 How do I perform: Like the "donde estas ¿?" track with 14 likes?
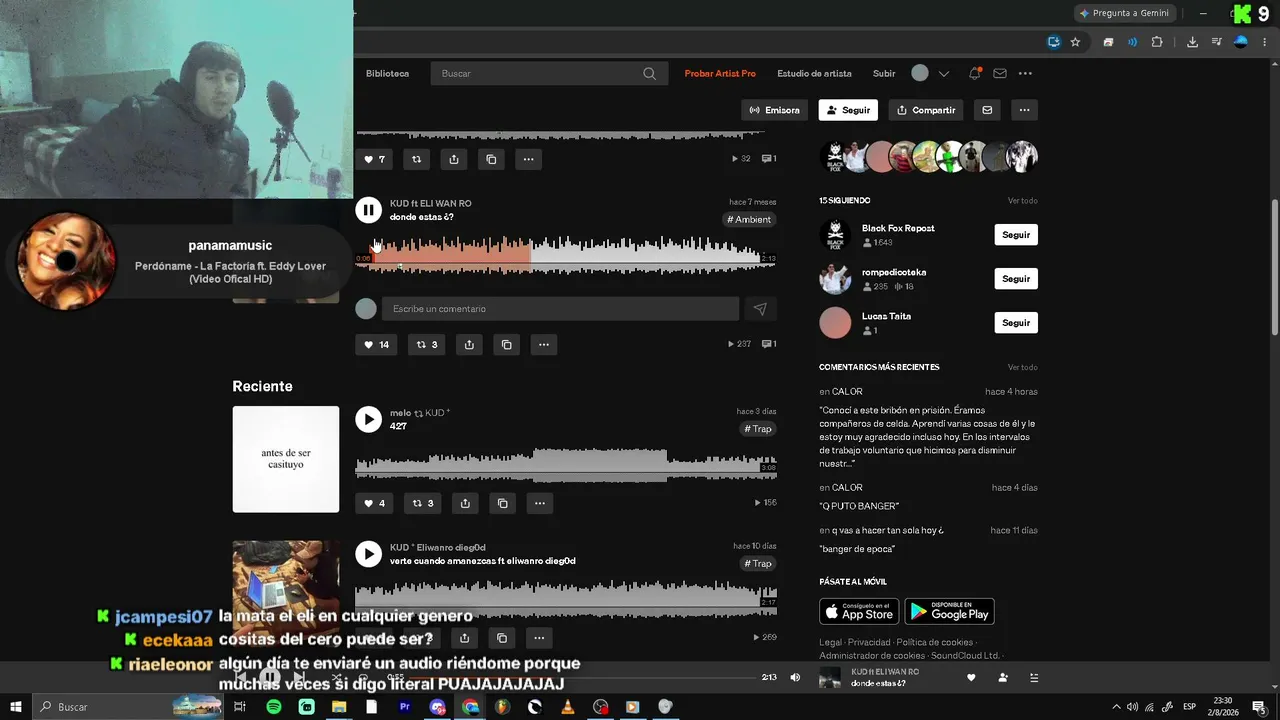377,344
